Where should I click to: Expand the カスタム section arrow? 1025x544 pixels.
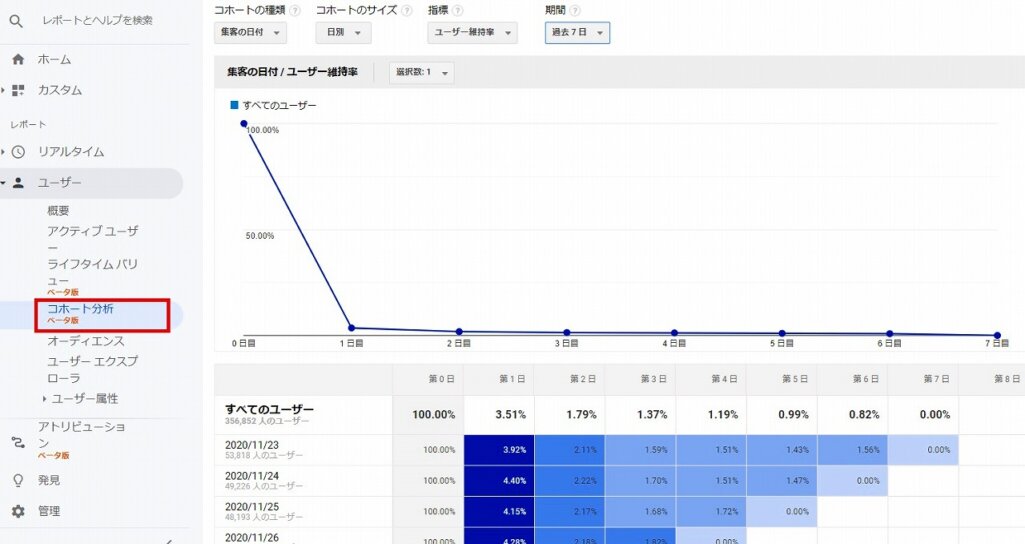pyautogui.click(x=3, y=90)
